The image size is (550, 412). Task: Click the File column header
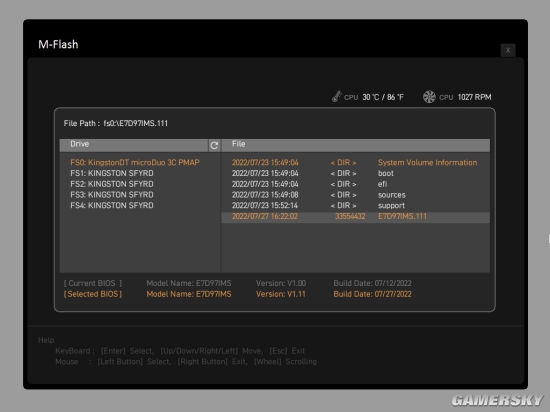point(356,145)
